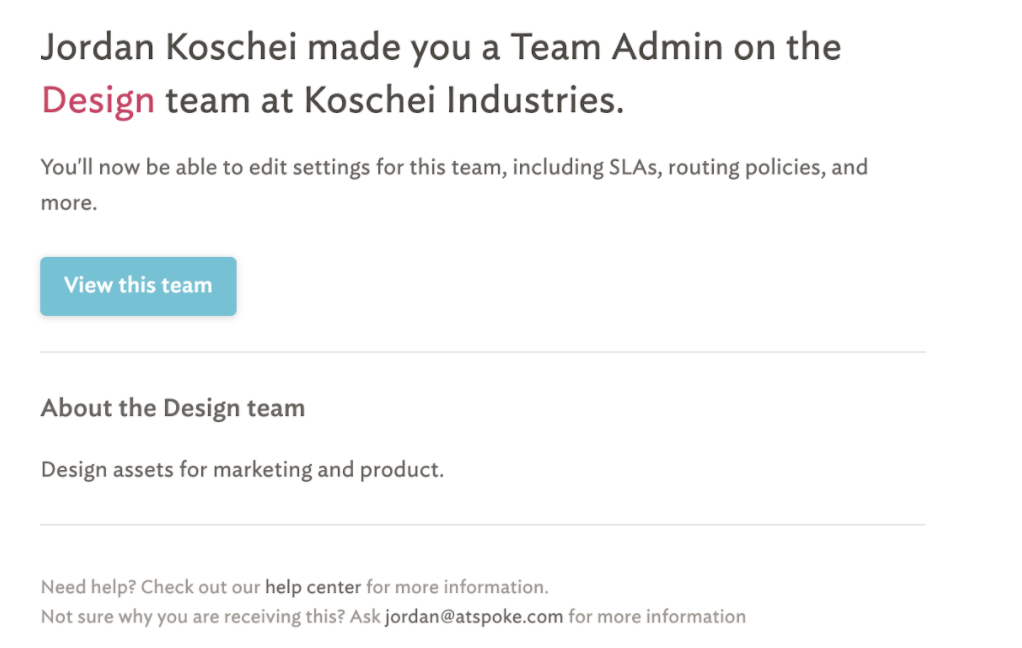1022x648 pixels.
Task: Open the help center link
Action: 313,587
